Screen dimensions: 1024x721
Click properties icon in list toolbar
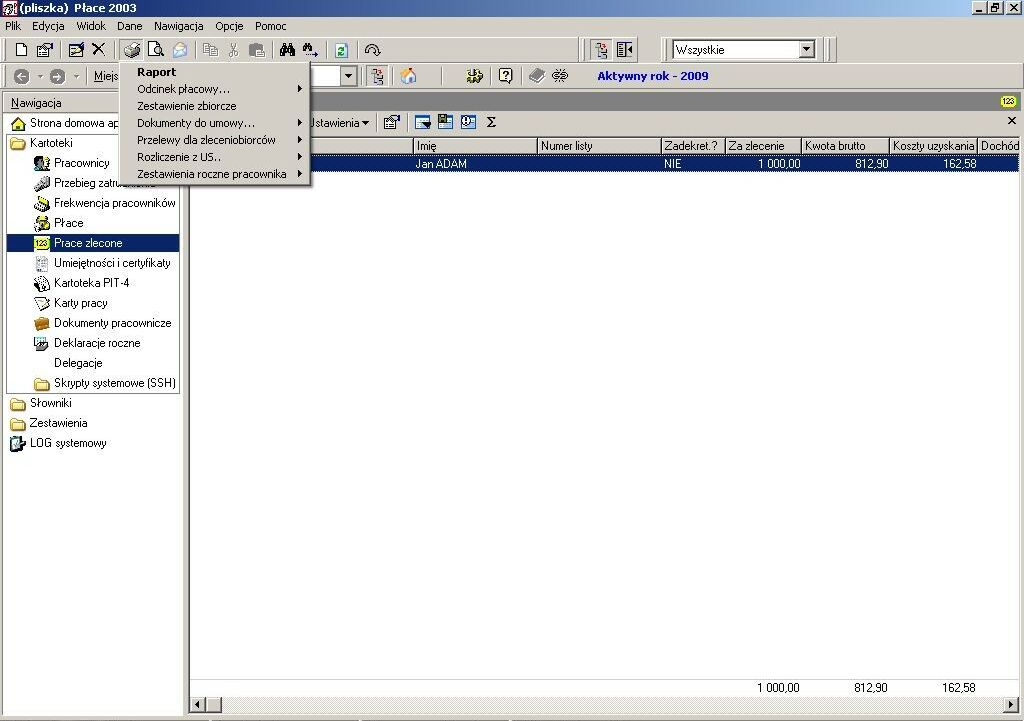coord(392,122)
